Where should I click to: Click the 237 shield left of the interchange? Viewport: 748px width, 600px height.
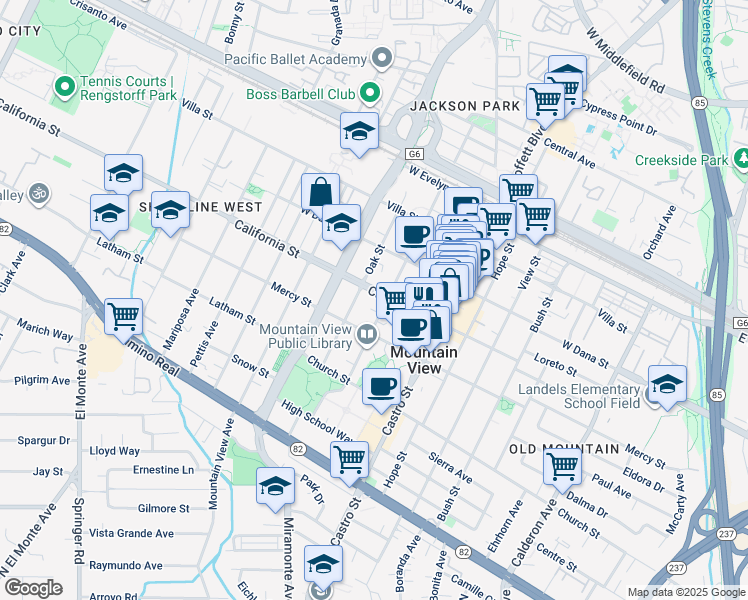click(676, 568)
